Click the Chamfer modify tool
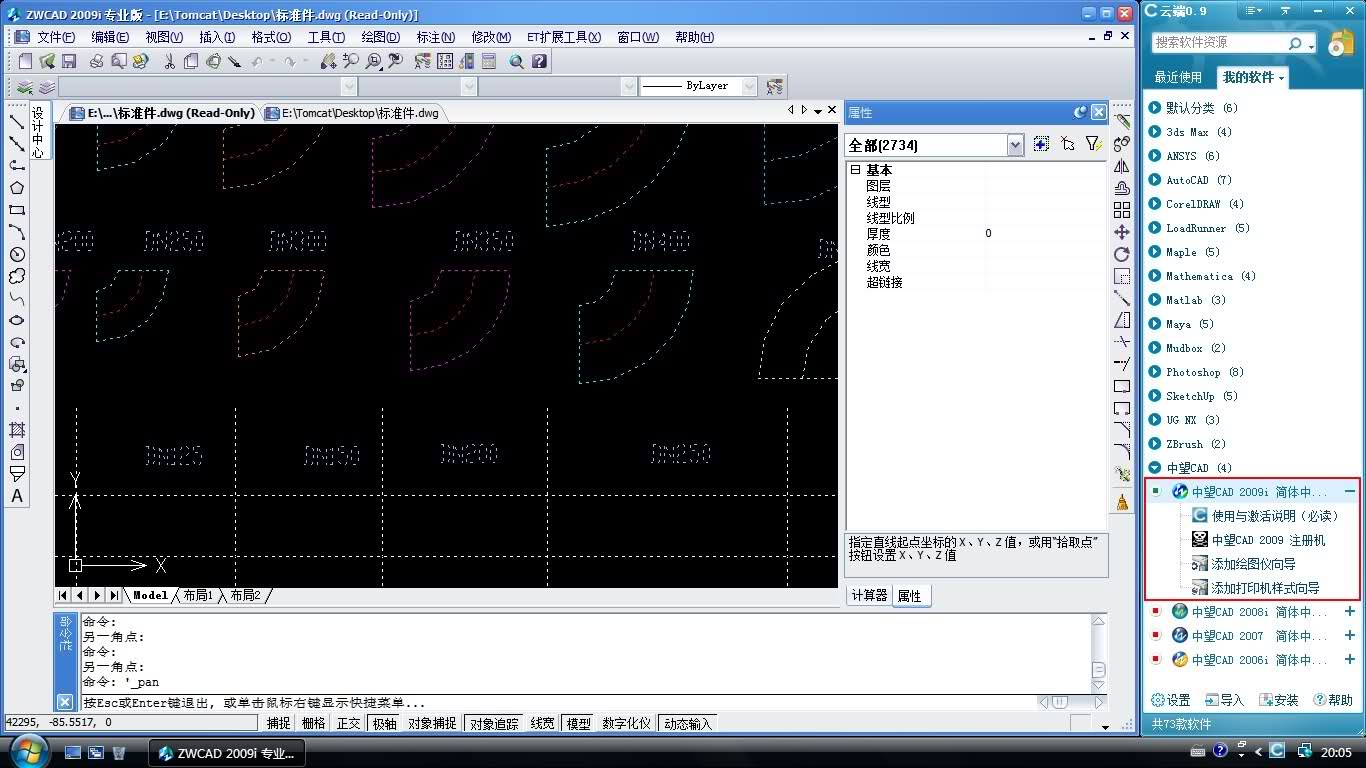1366x768 pixels. (x=1122, y=430)
